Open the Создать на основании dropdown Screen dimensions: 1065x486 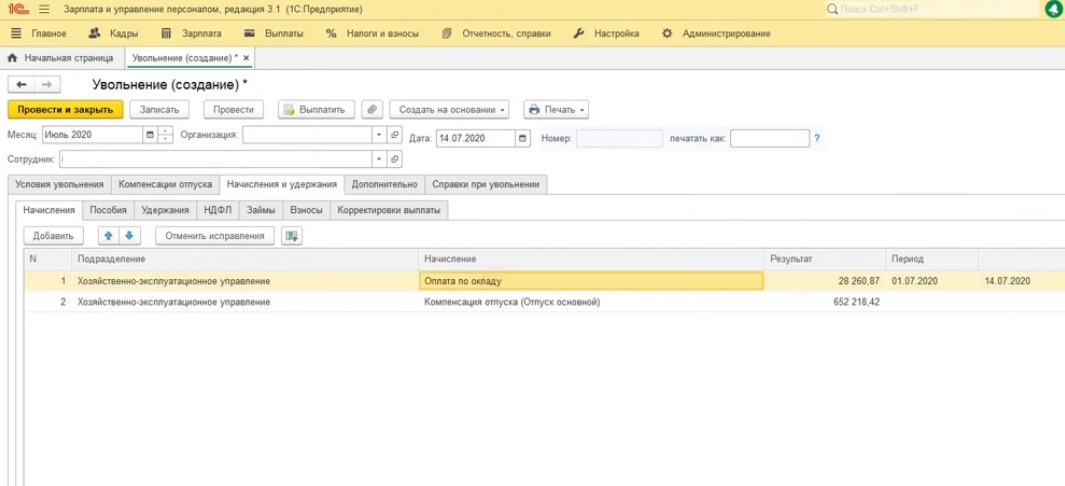(453, 110)
